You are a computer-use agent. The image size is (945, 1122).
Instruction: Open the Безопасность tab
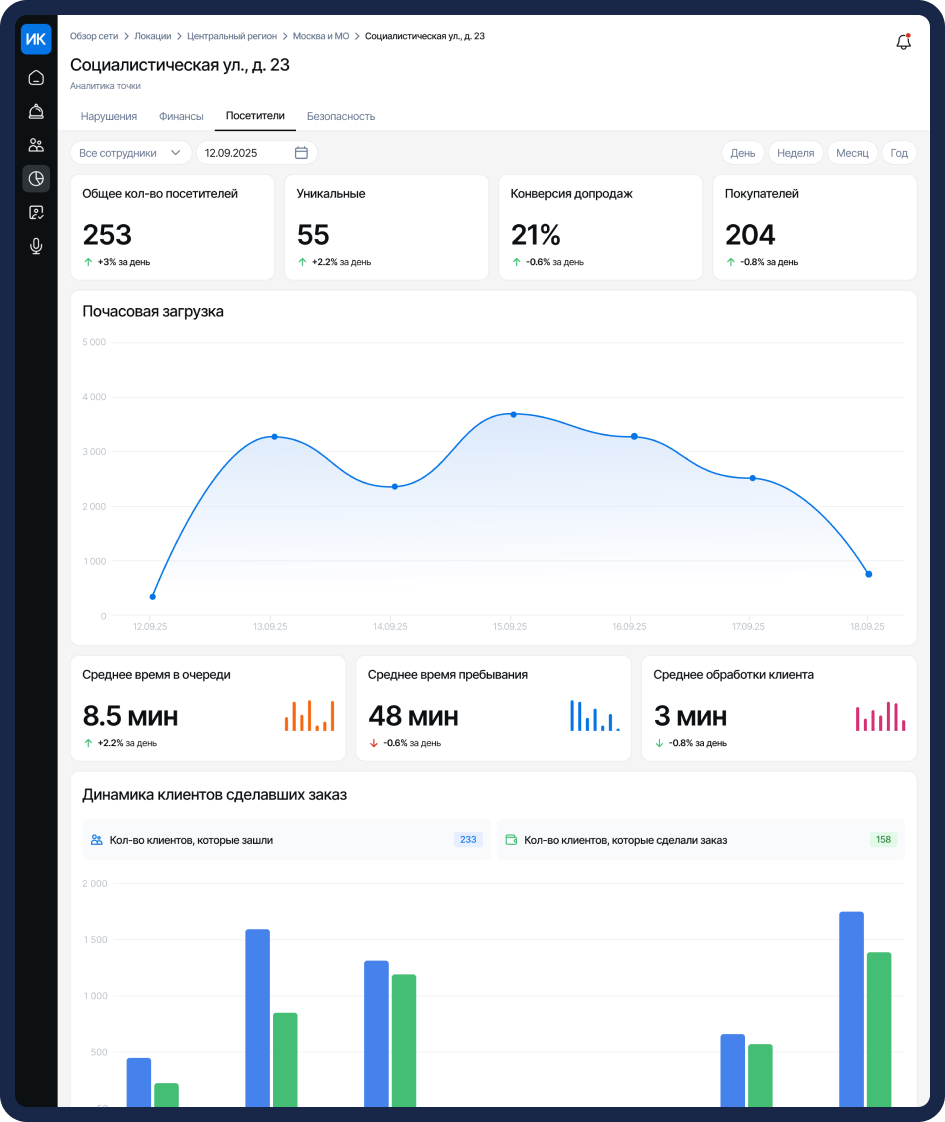(x=341, y=116)
